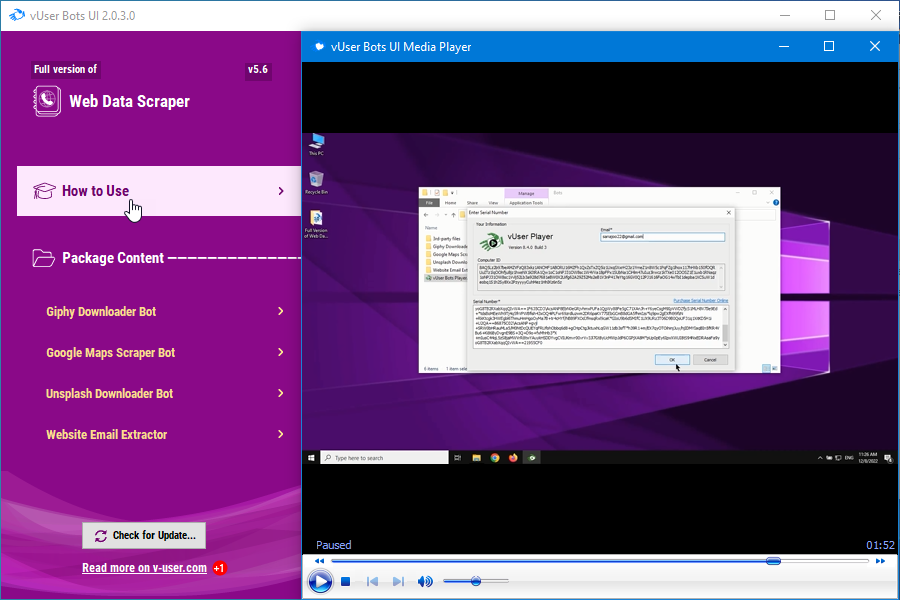The height and width of the screenshot is (600, 900).
Task: Click the chevron beside Giphy Downloader Bot
Action: [x=281, y=311]
